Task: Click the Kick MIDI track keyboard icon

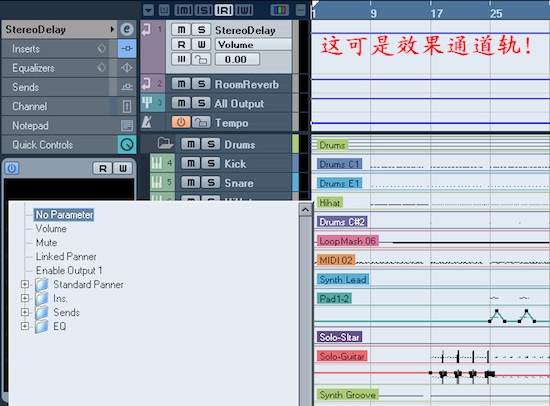Action: [157, 163]
